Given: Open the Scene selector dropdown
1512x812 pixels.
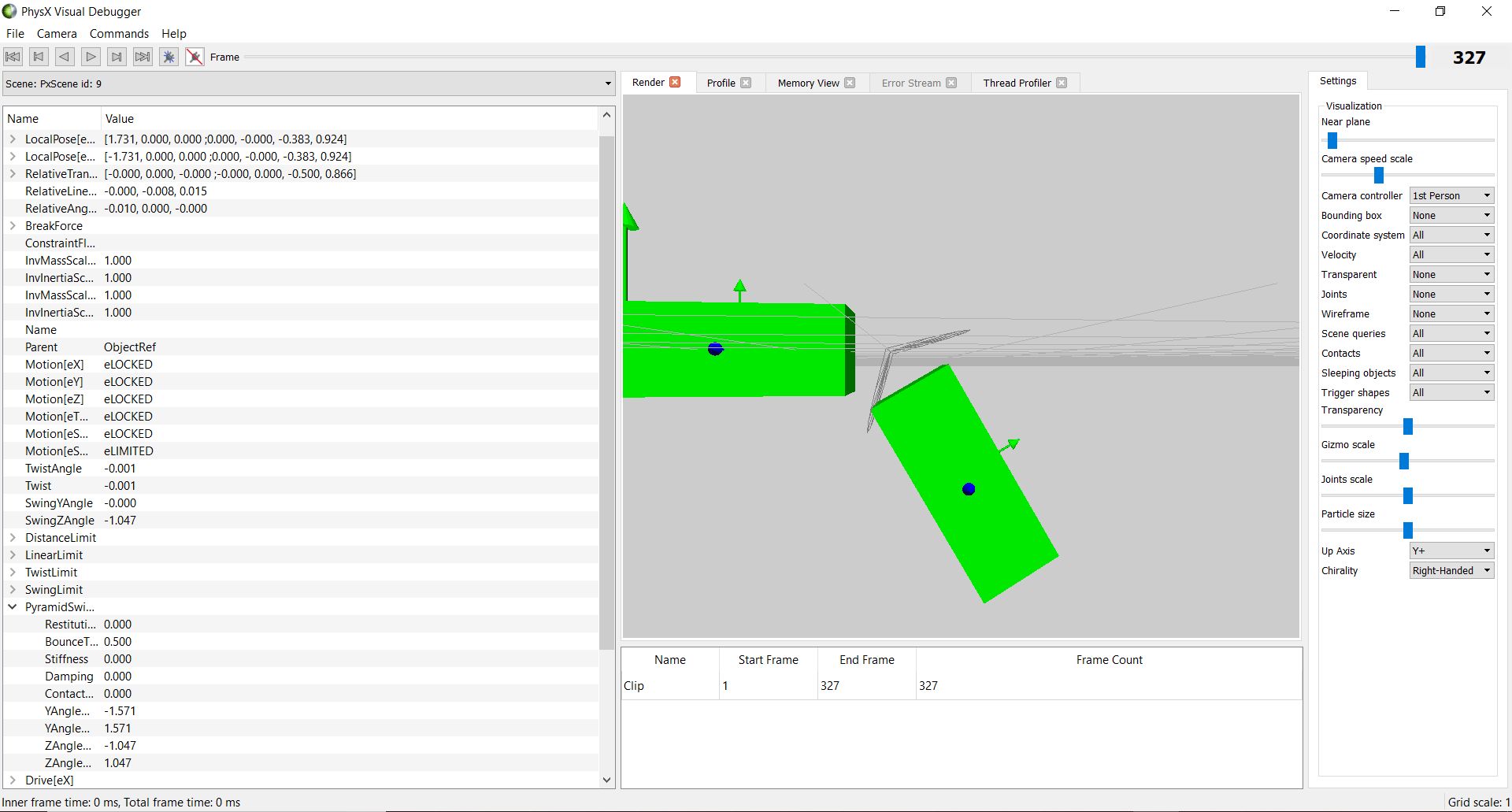Looking at the screenshot, I should [x=607, y=83].
